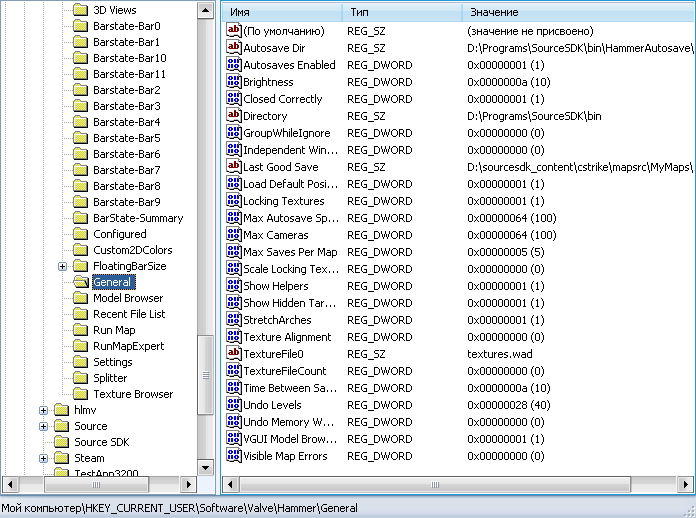Image resolution: width=696 pixels, height=518 pixels.
Task: Expand the Source registry key
Action: (x=43, y=426)
